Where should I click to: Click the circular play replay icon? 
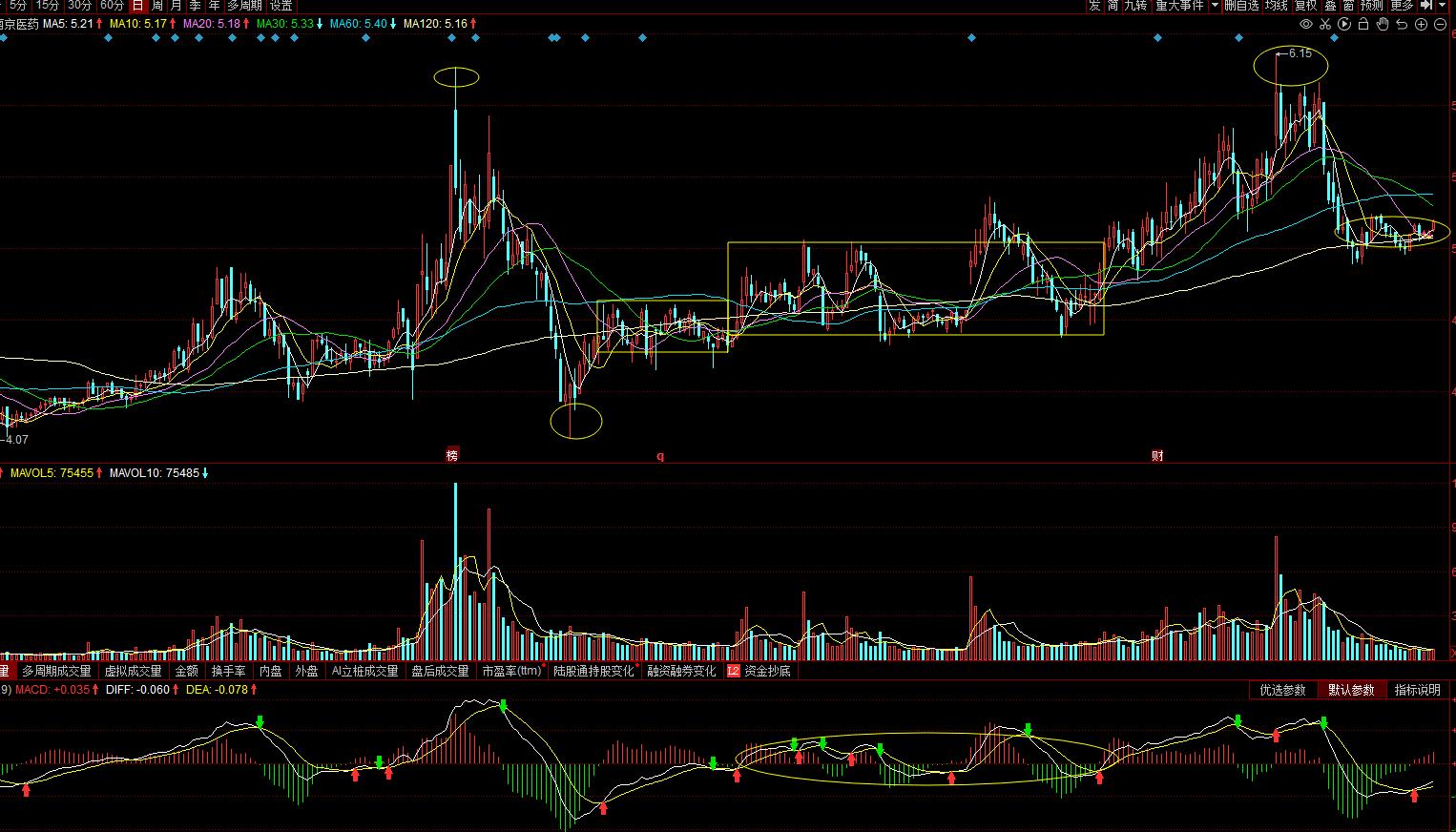click(x=1345, y=24)
